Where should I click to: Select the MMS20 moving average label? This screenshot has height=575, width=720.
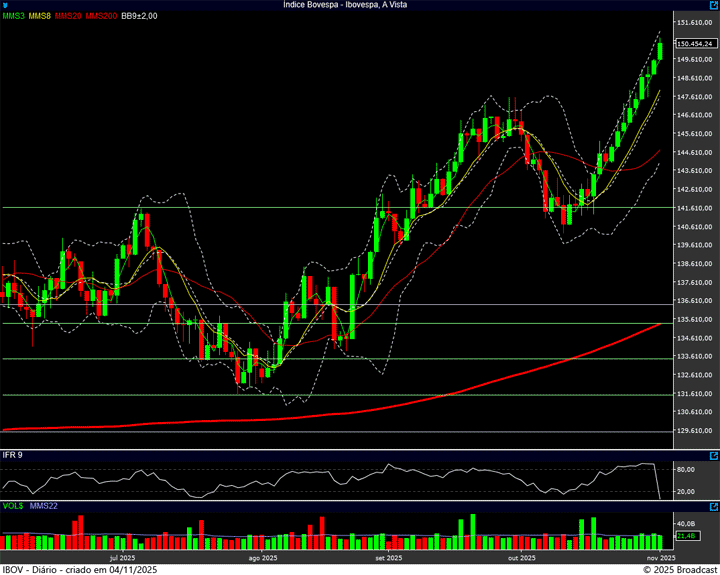pos(69,16)
